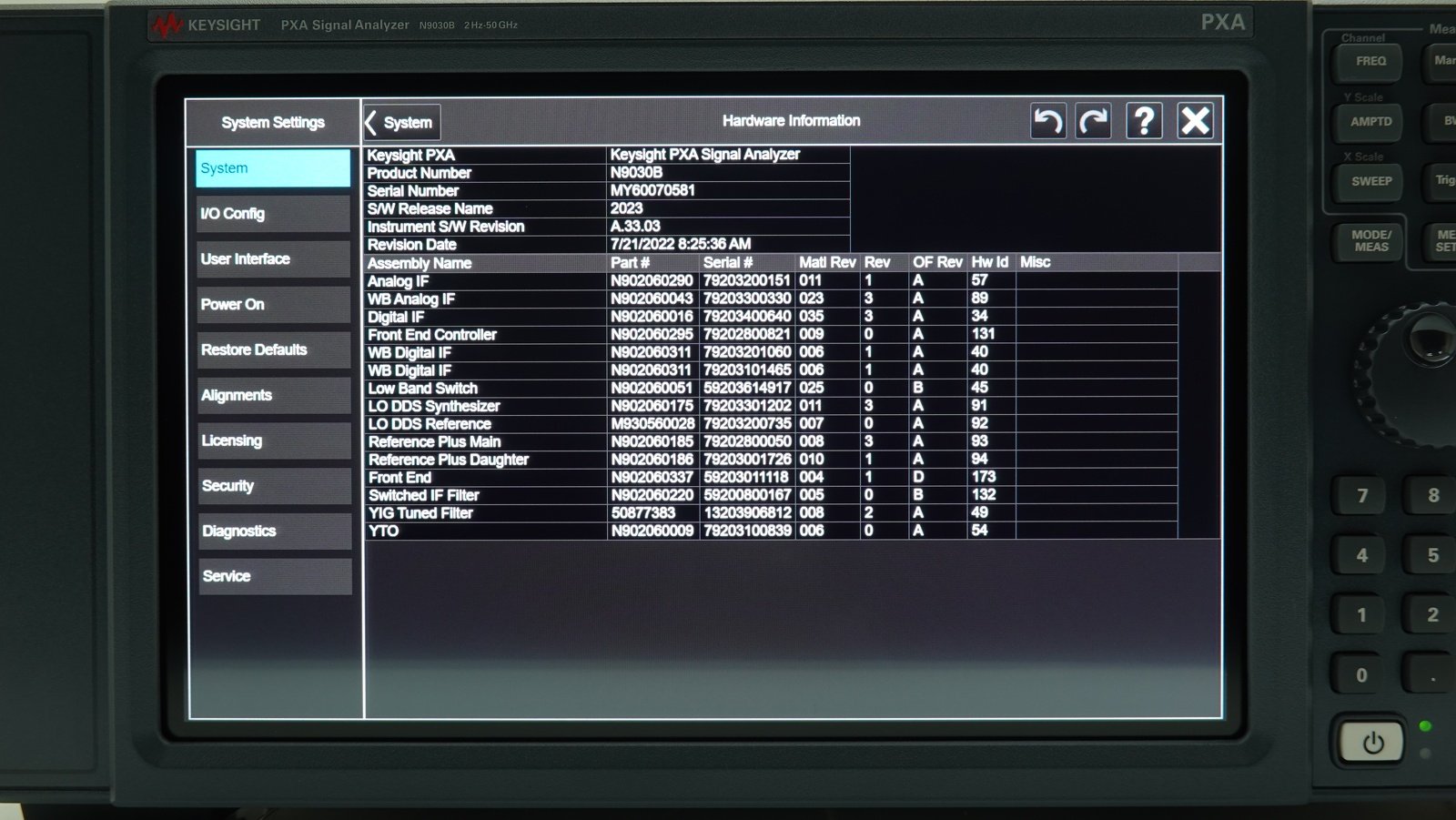Click S/W Release Name value 2023

tap(626, 208)
